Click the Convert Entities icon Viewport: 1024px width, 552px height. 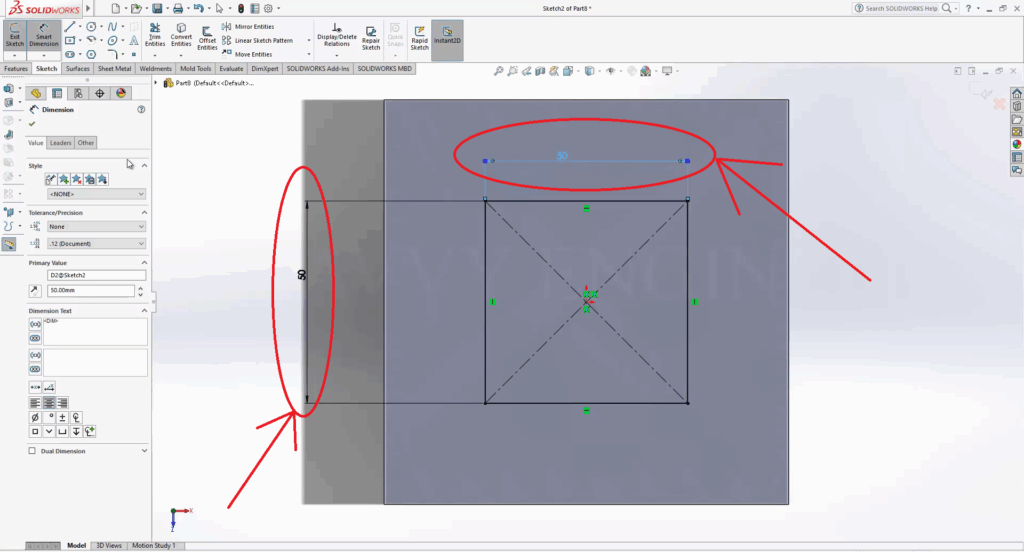tap(181, 36)
